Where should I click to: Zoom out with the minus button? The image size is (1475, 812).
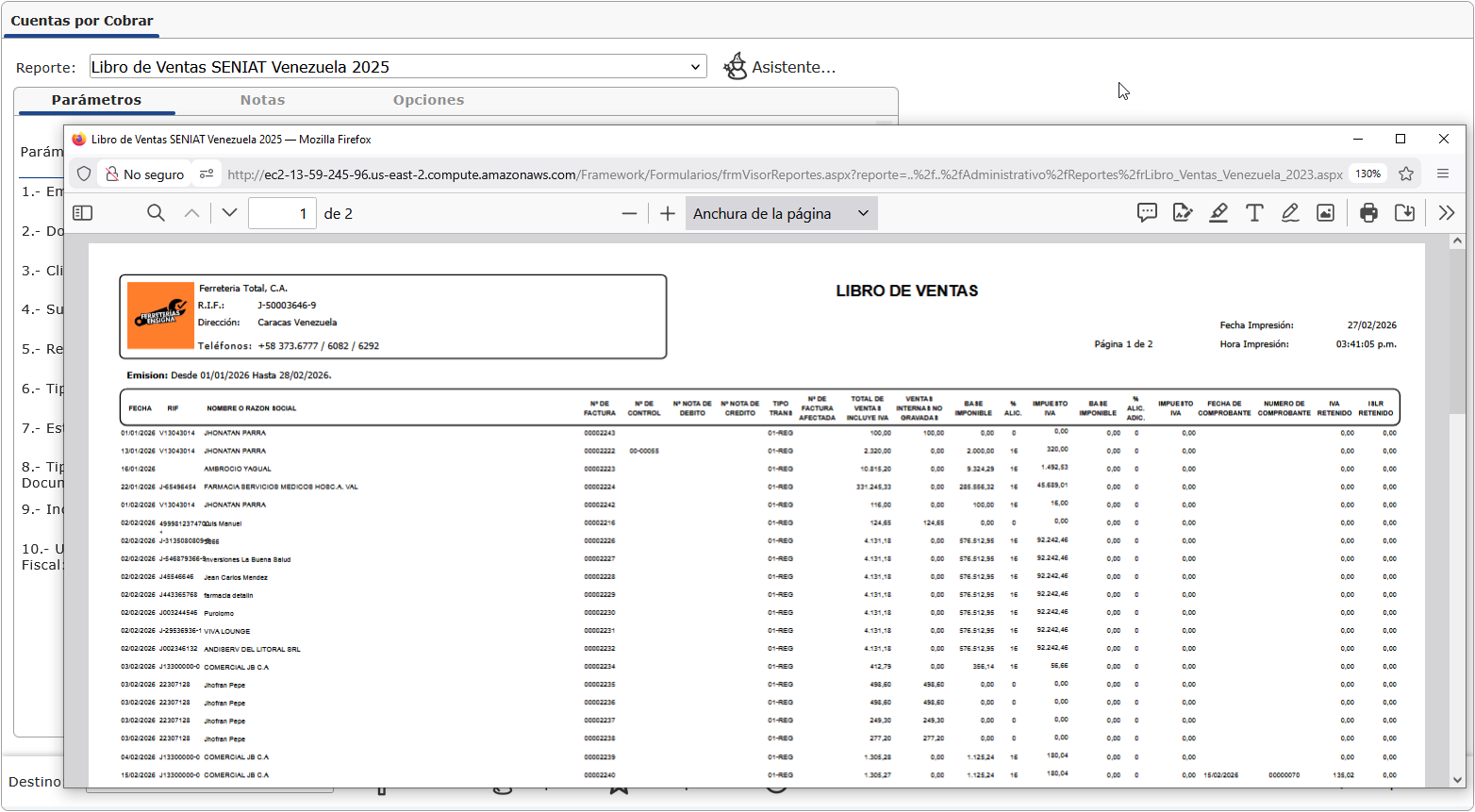click(x=629, y=214)
